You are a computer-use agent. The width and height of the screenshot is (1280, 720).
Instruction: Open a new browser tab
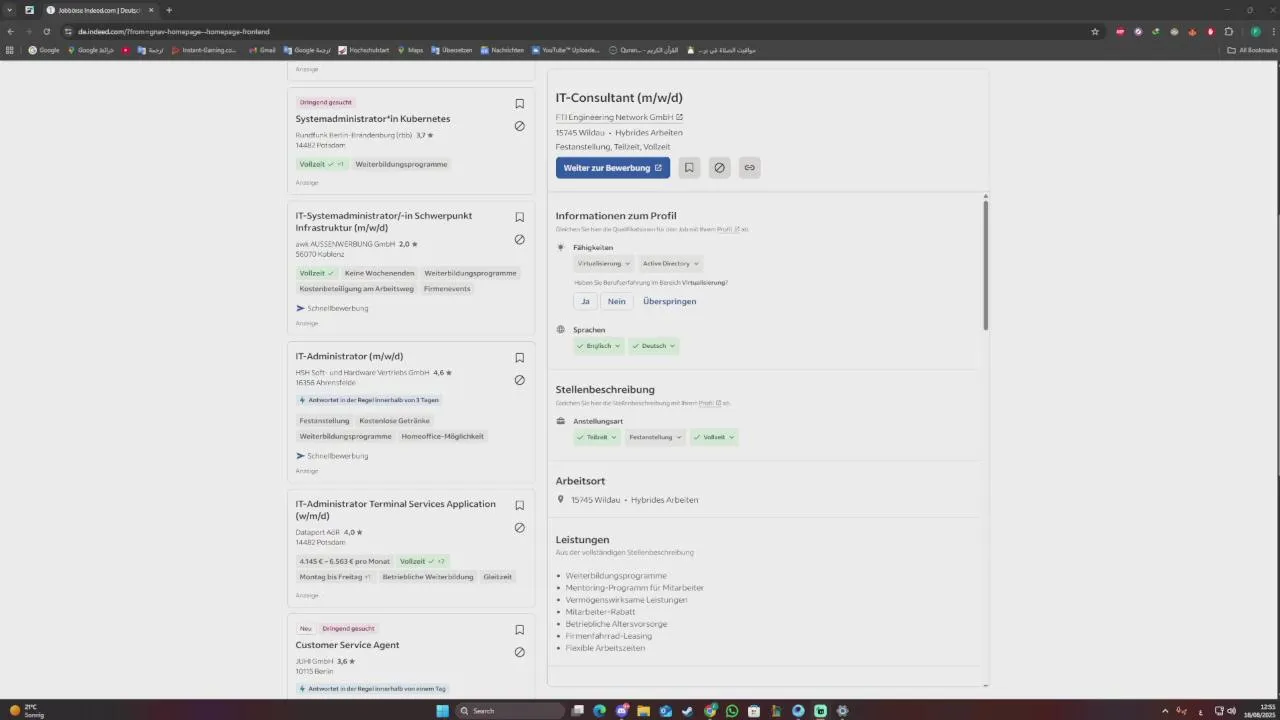click(169, 10)
